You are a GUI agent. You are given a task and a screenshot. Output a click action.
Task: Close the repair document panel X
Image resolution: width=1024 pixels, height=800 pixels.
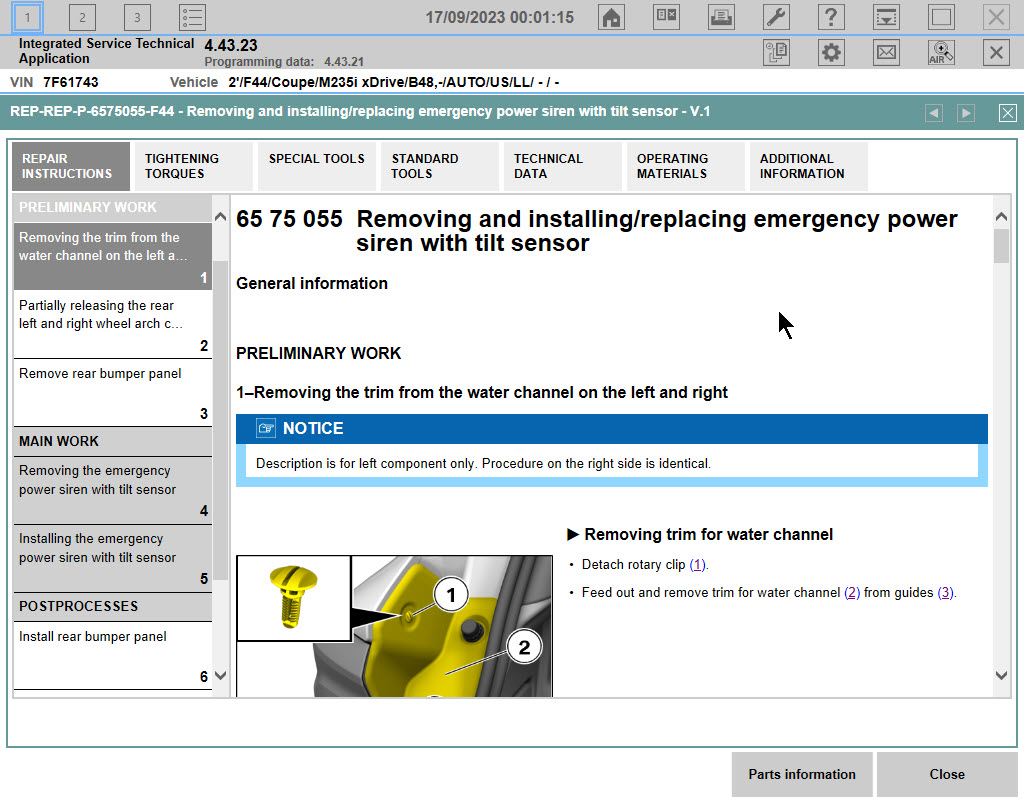coord(1008,113)
